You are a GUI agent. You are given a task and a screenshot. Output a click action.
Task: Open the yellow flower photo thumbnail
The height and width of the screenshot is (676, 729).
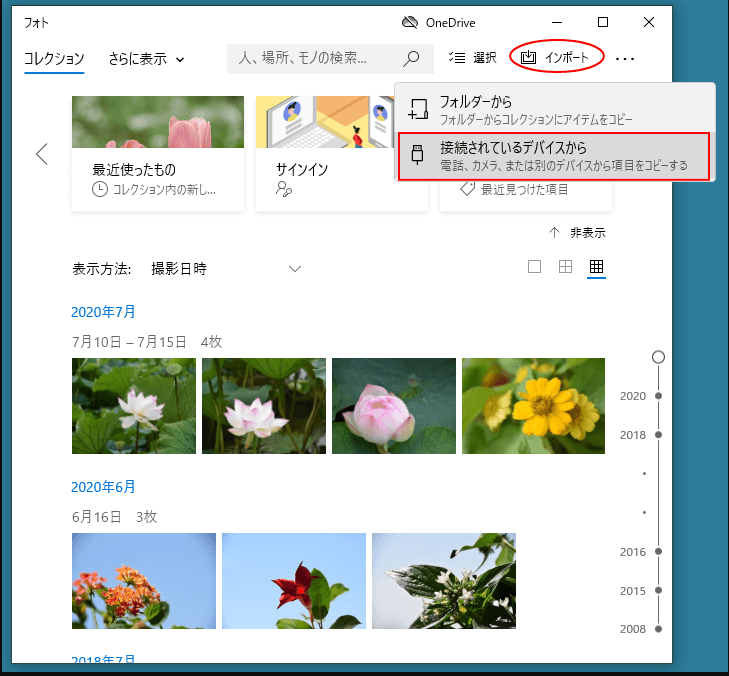point(533,406)
